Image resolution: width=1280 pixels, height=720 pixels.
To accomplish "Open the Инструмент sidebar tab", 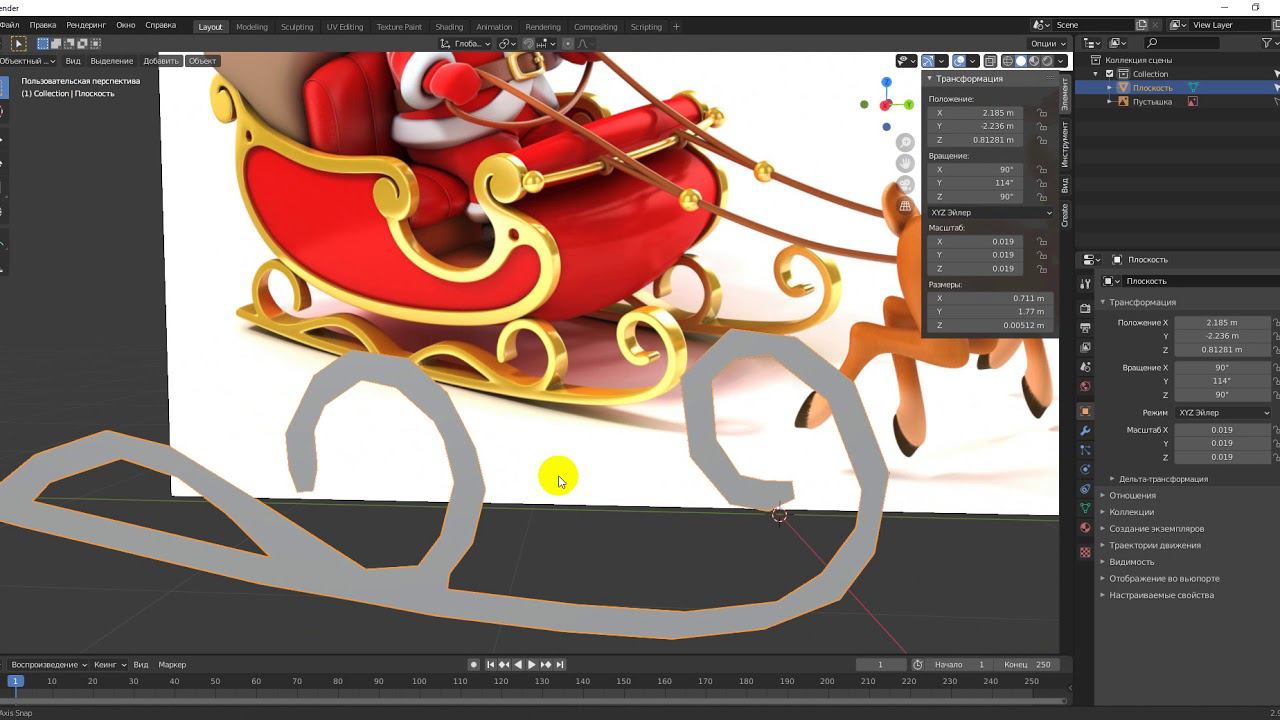I will coord(1065,145).
